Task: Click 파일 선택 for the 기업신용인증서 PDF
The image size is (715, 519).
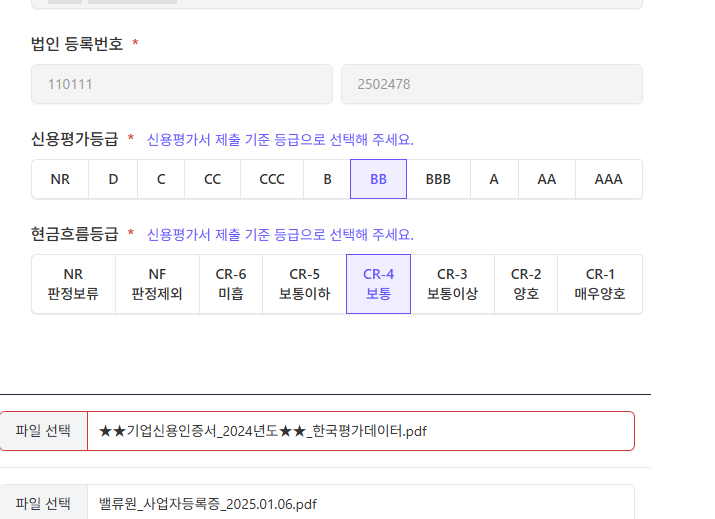Action: point(43,431)
